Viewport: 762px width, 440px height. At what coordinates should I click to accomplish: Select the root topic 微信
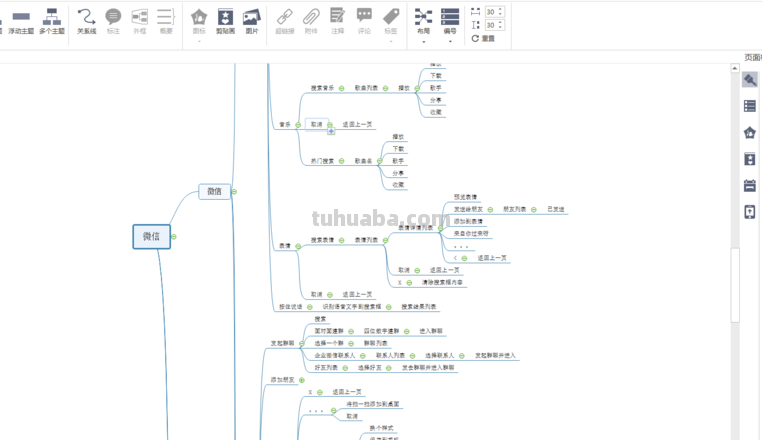tap(152, 237)
